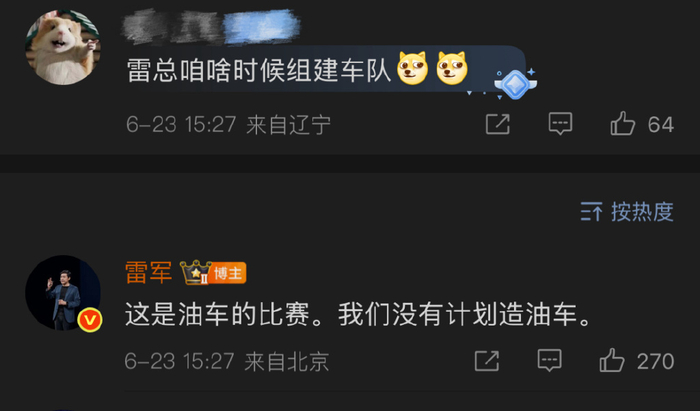Viewport: 700px width, 411px height.
Task: Open the 雷军 username link
Action: coord(149,272)
